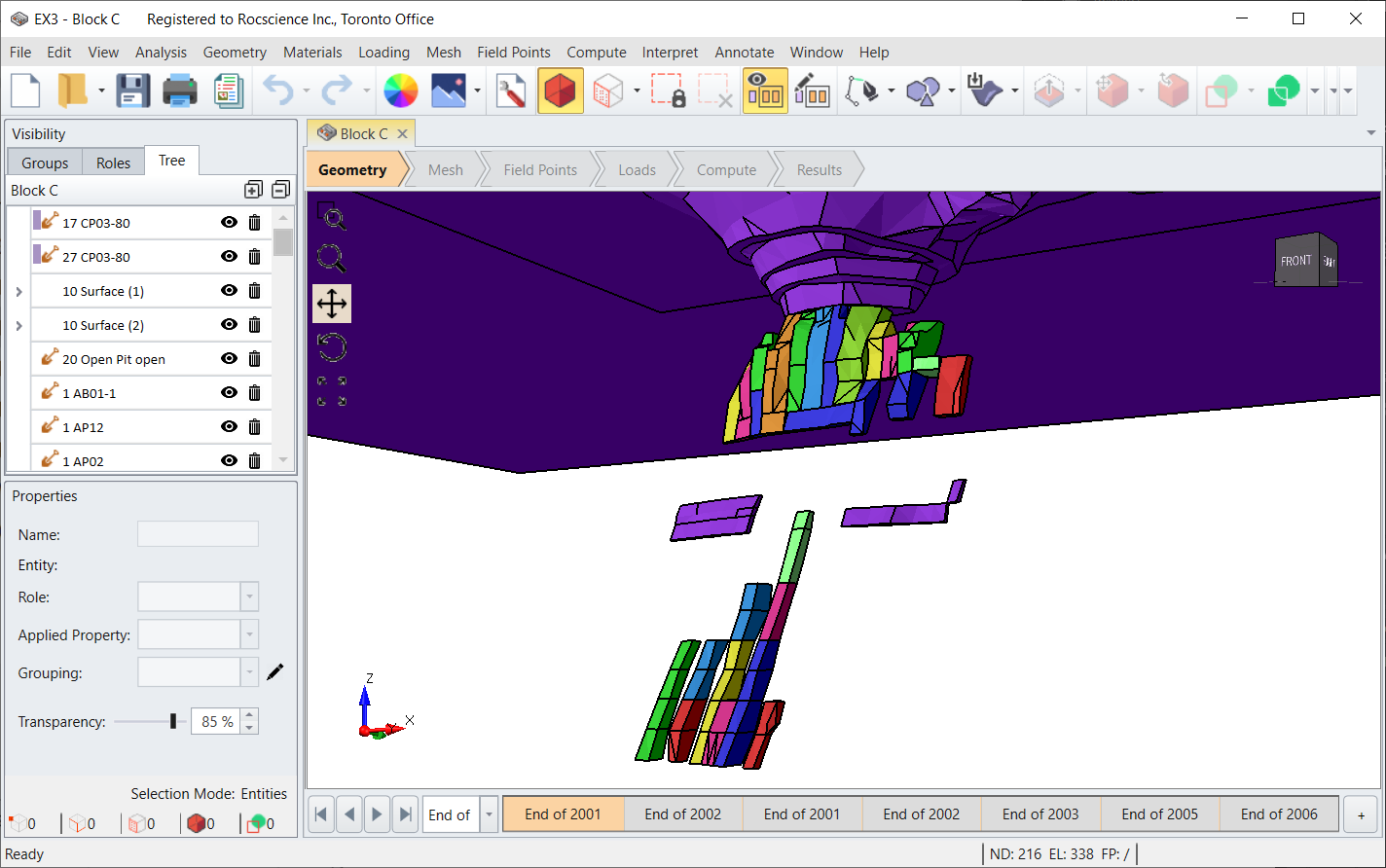Select the Pan tool in the viewport toolbar
The image size is (1386, 868).
click(x=332, y=304)
